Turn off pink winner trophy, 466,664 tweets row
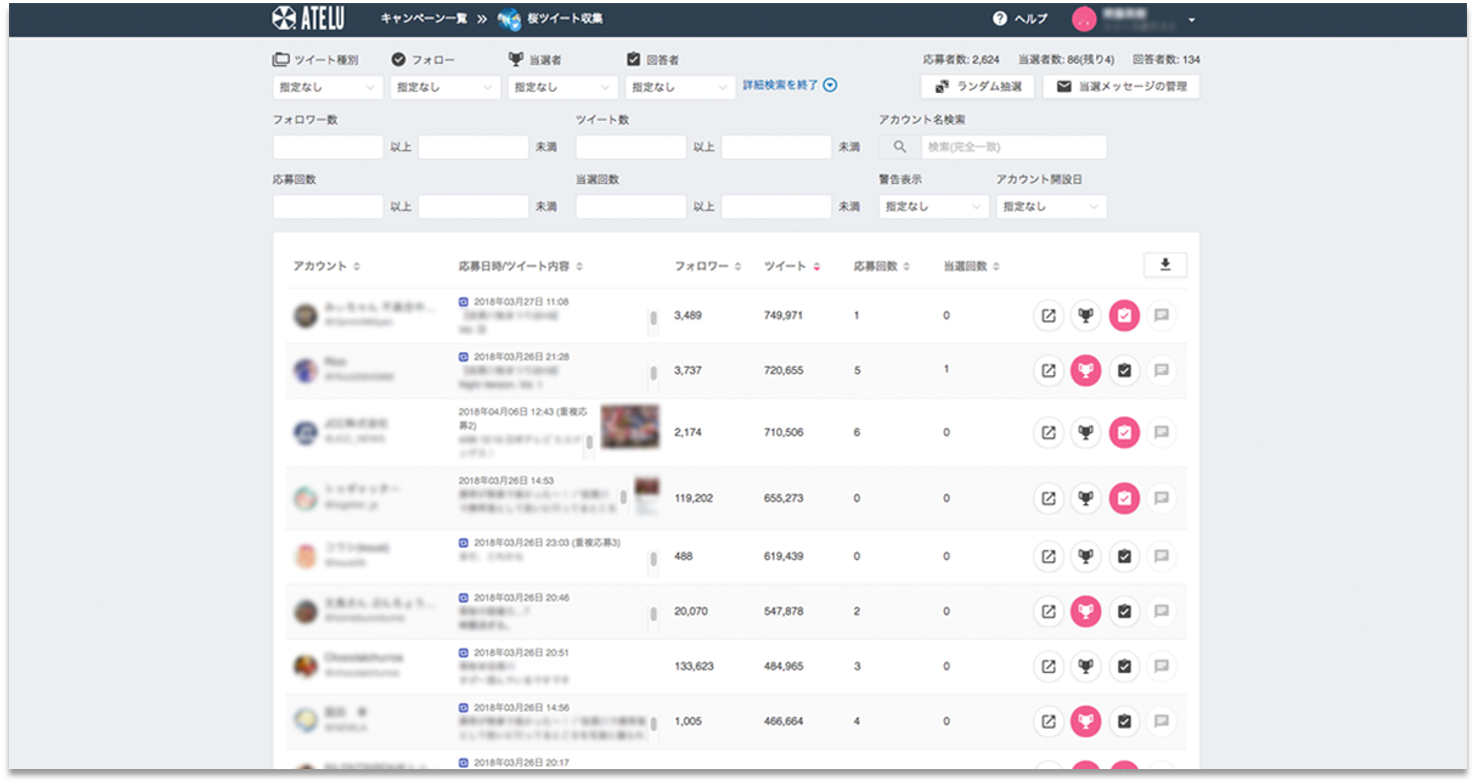This screenshot has width=1476, height=784. (1086, 721)
